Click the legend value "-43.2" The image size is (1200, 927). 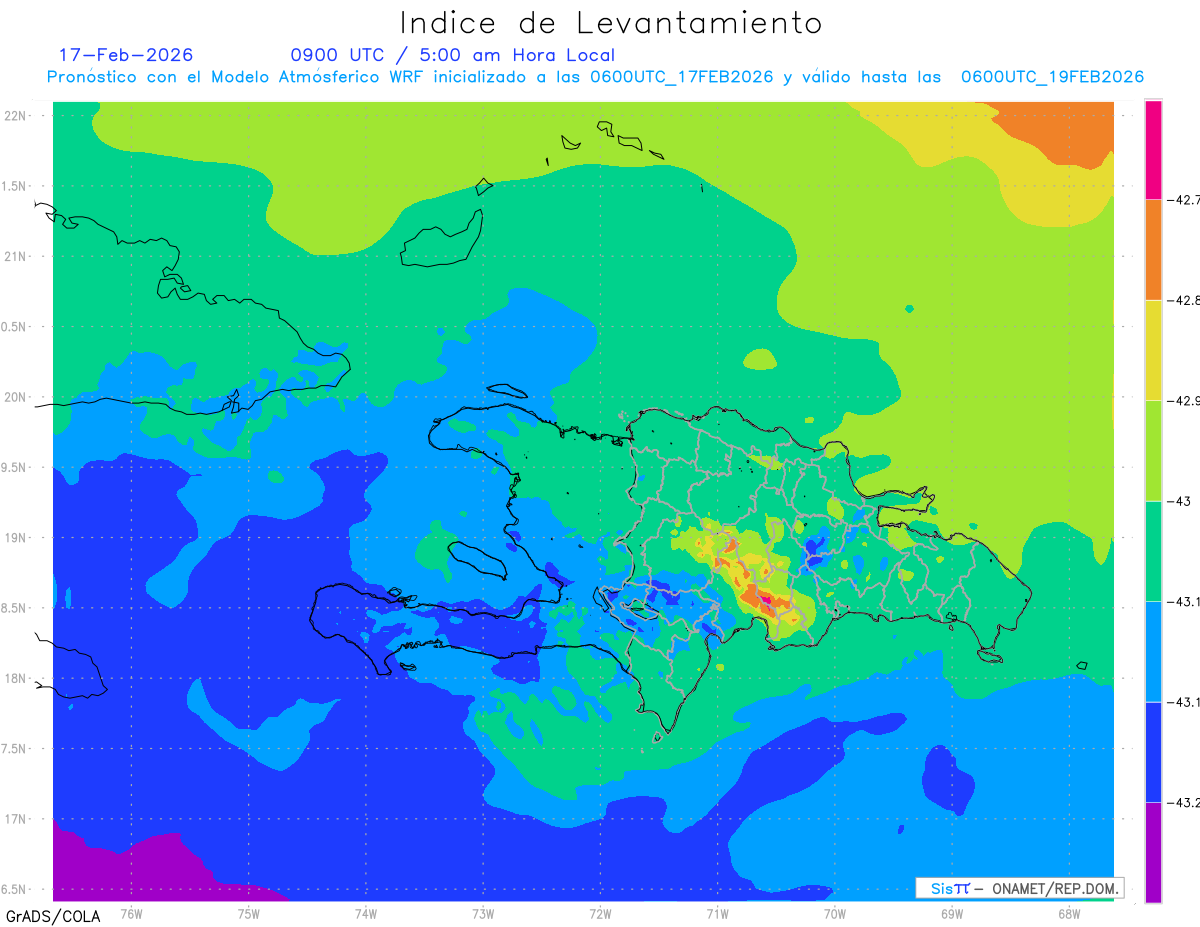point(1184,802)
